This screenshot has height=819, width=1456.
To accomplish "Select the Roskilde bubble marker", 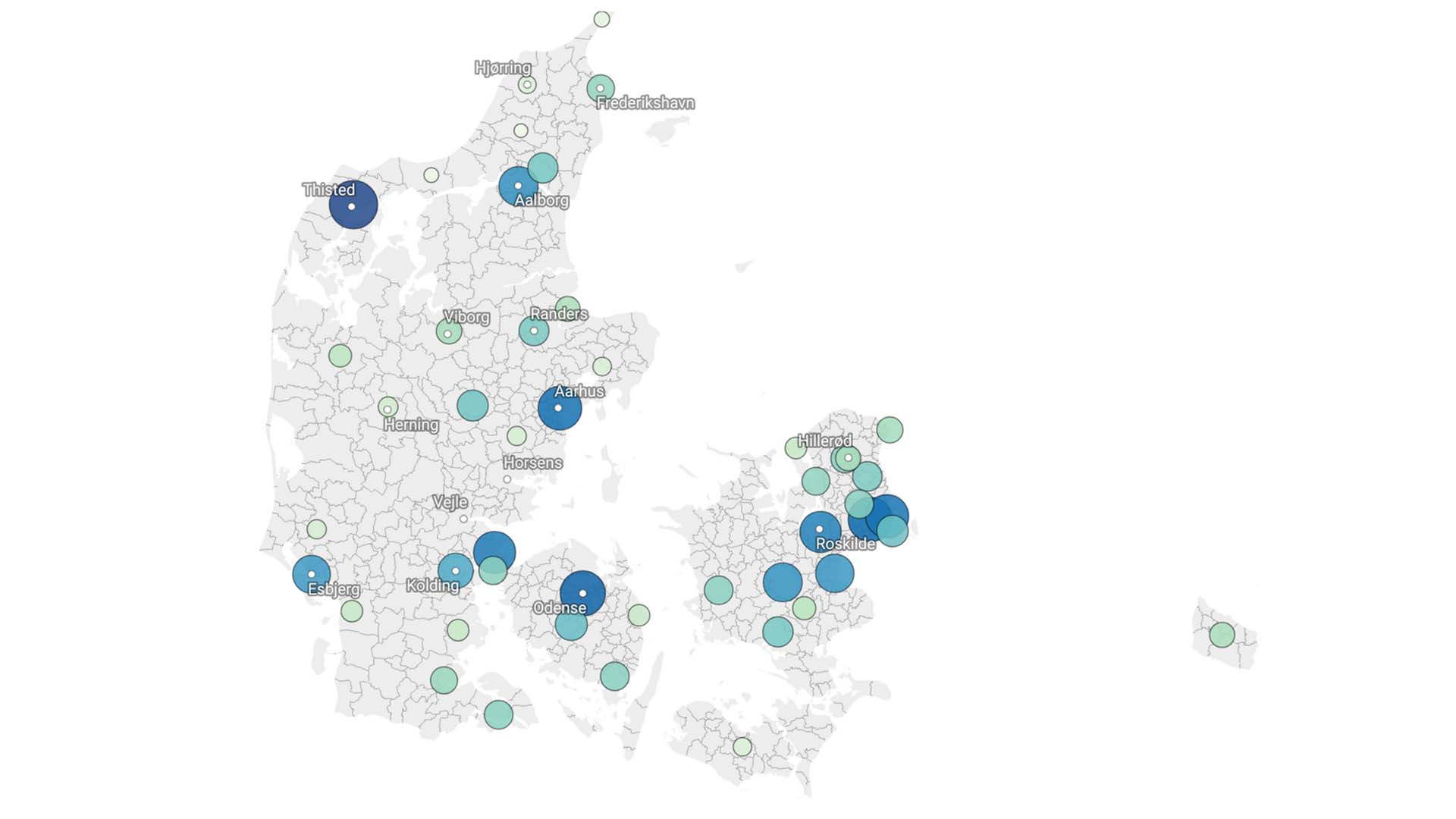I will [820, 531].
